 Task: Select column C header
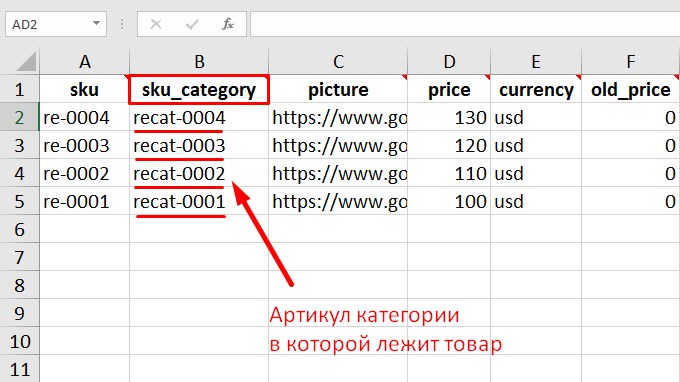[338, 61]
